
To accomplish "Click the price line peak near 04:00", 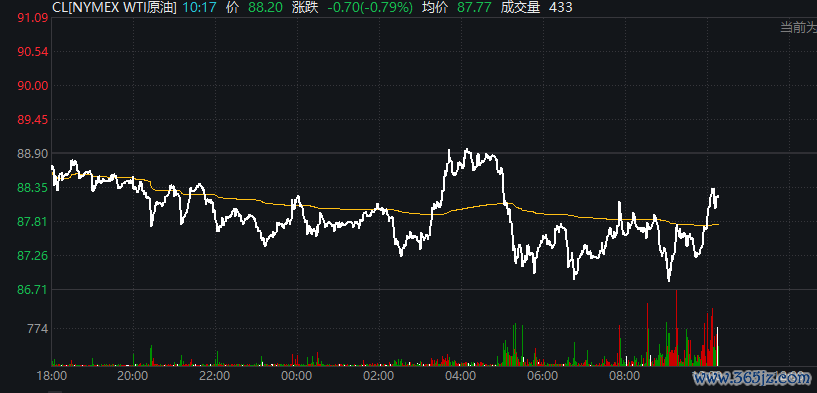I will pyautogui.click(x=466, y=150).
